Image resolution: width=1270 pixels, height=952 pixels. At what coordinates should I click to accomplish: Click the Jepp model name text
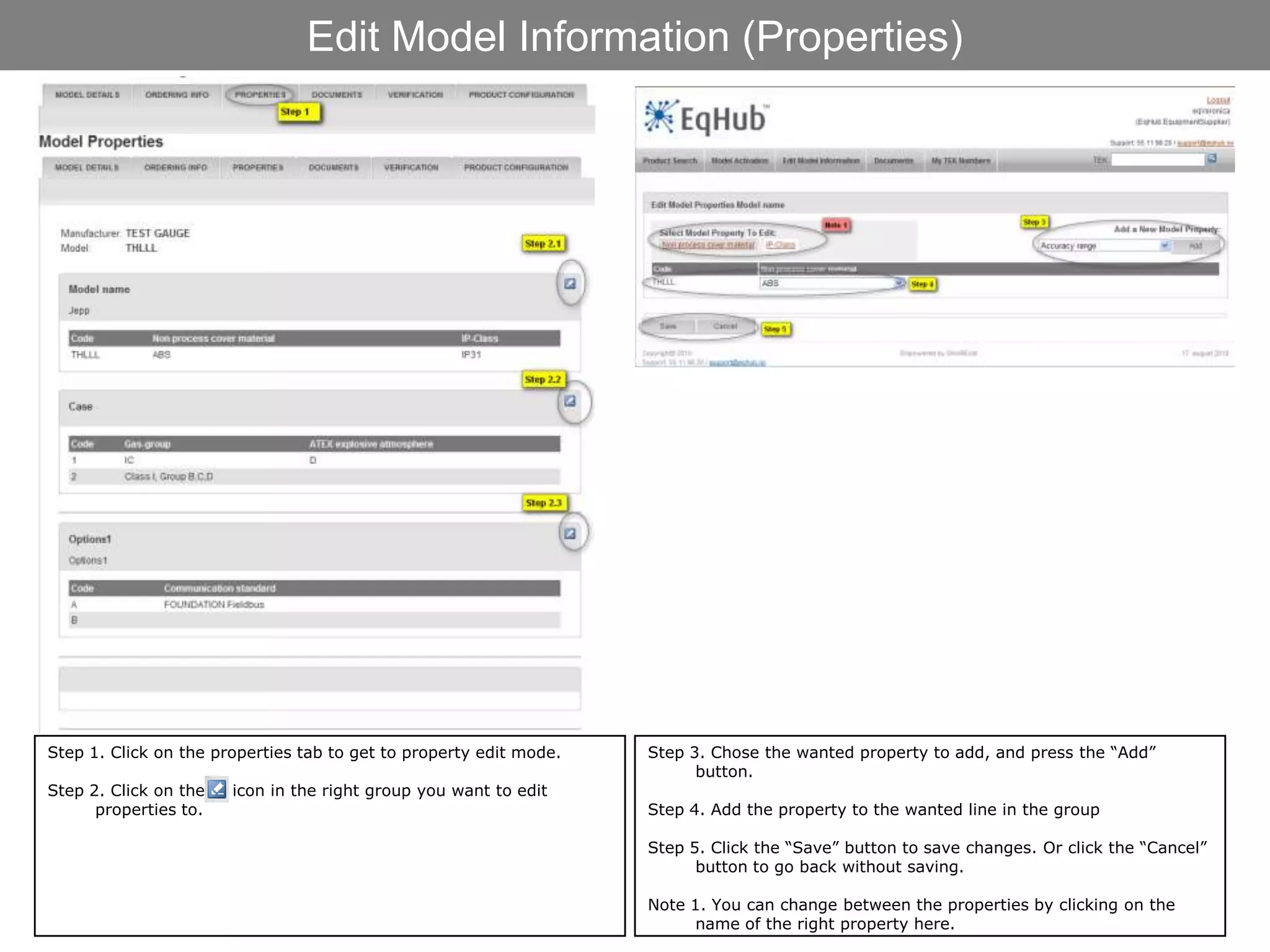tap(79, 310)
